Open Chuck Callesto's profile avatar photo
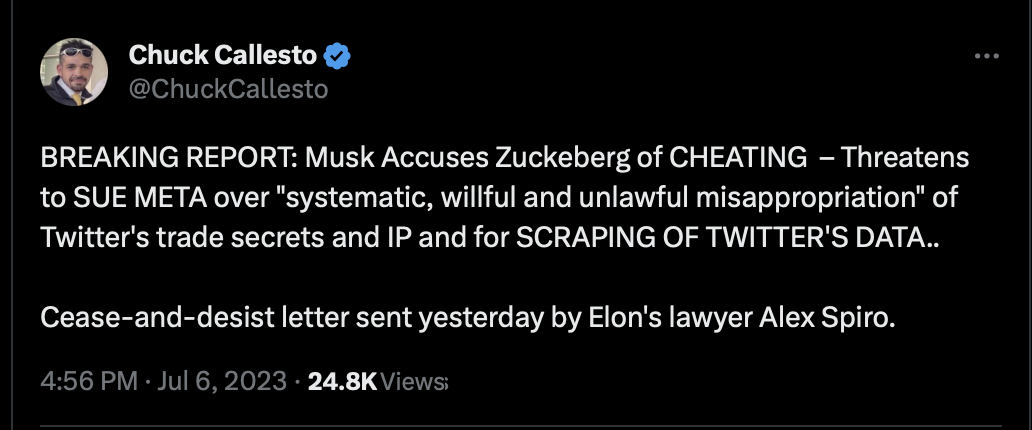Screen dimensions: 1032x430 coord(74,72)
